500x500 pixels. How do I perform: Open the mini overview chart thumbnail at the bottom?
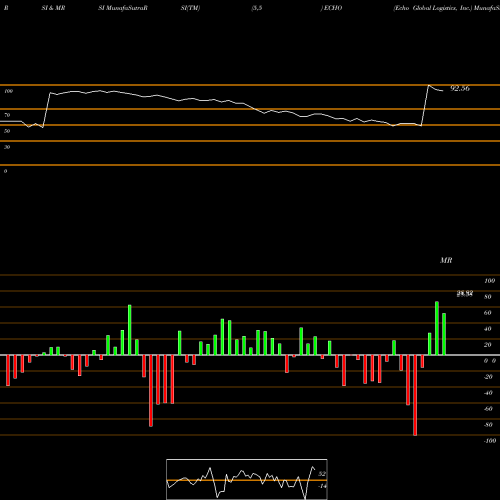247,479
